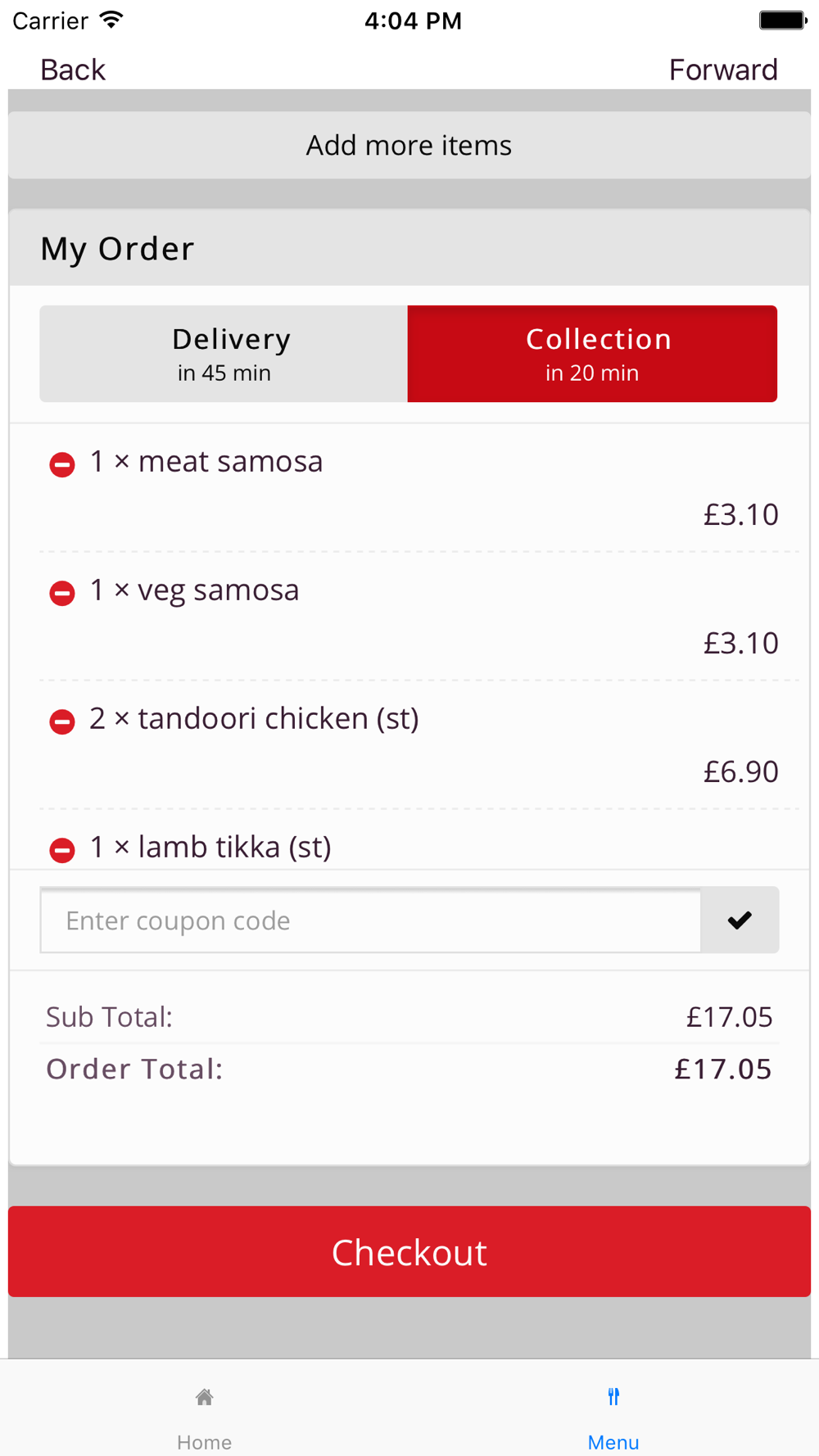Switch order to Delivery in 45 min
Viewport: 819px width, 1456px height.
[224, 354]
